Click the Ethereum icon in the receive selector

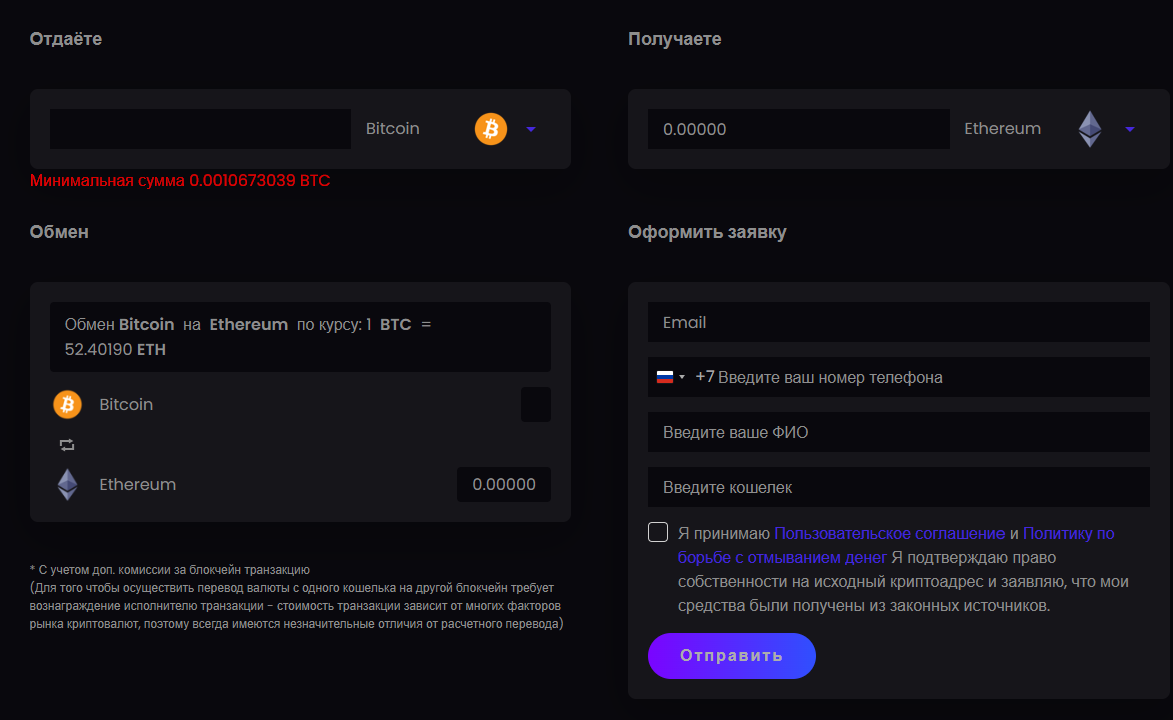pyautogui.click(x=1090, y=129)
